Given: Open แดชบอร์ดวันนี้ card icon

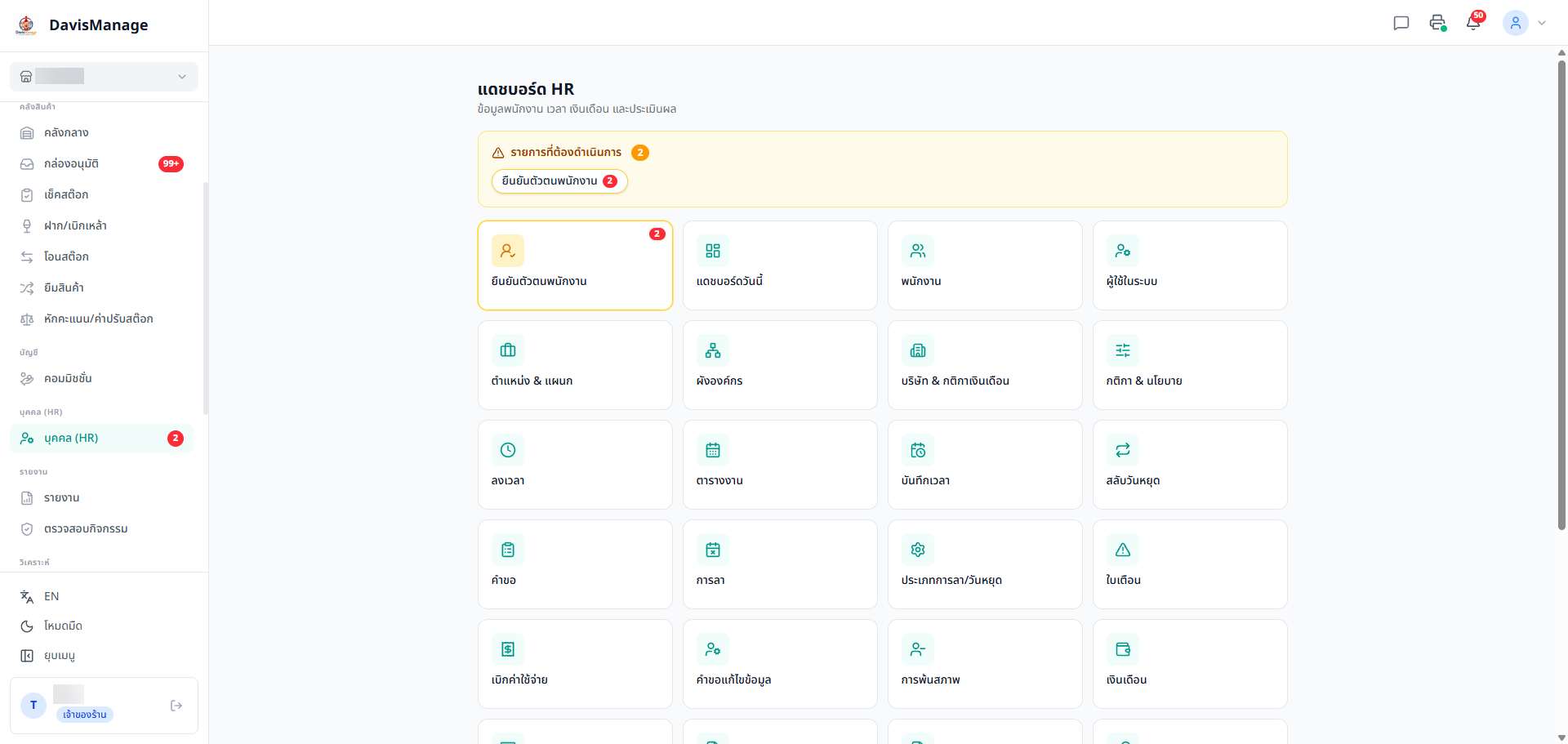Looking at the screenshot, I should click(713, 251).
